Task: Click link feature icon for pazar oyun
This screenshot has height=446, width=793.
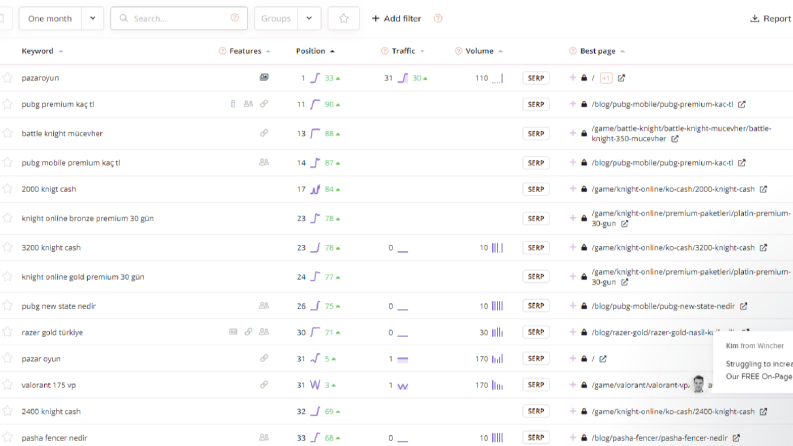Action: pyautogui.click(x=264, y=358)
